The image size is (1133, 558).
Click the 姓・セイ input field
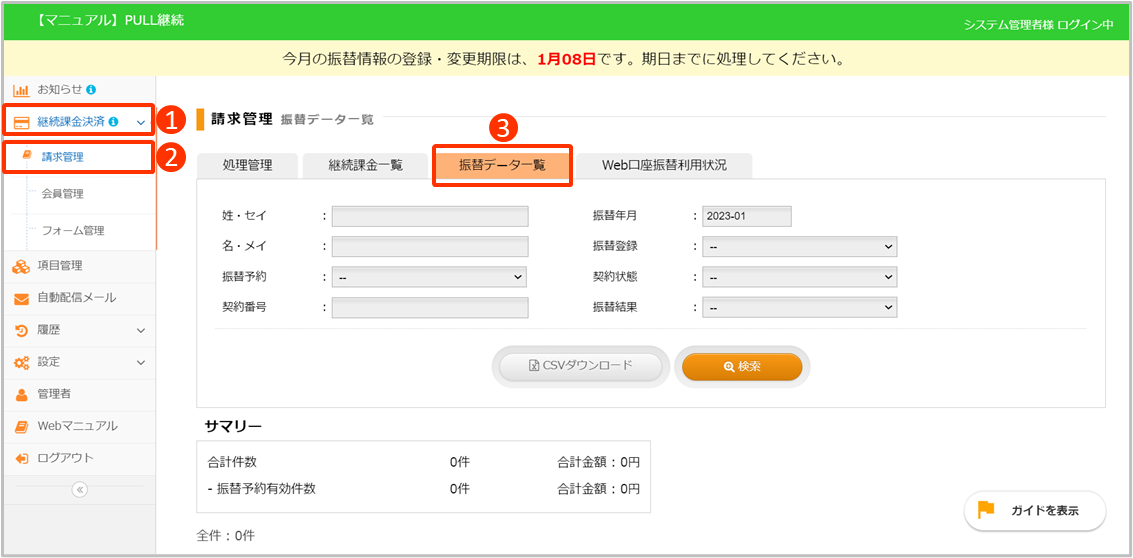pyautogui.click(x=429, y=216)
